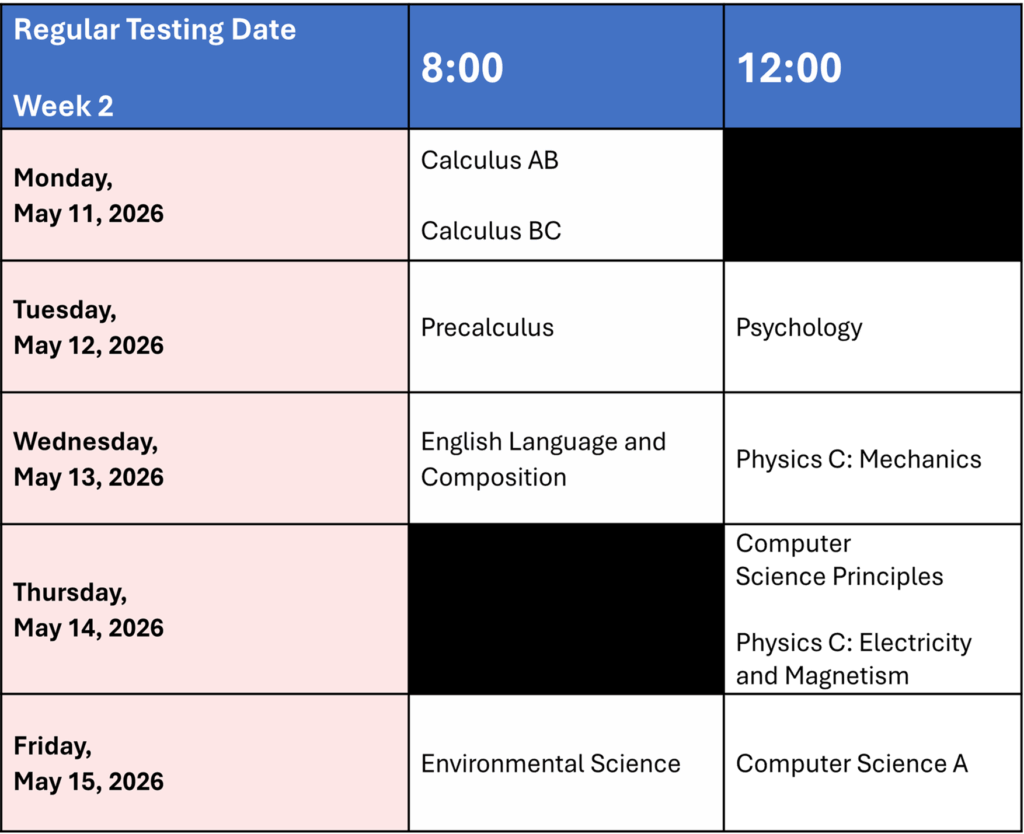Click the English Language and Composition entry

543,459
